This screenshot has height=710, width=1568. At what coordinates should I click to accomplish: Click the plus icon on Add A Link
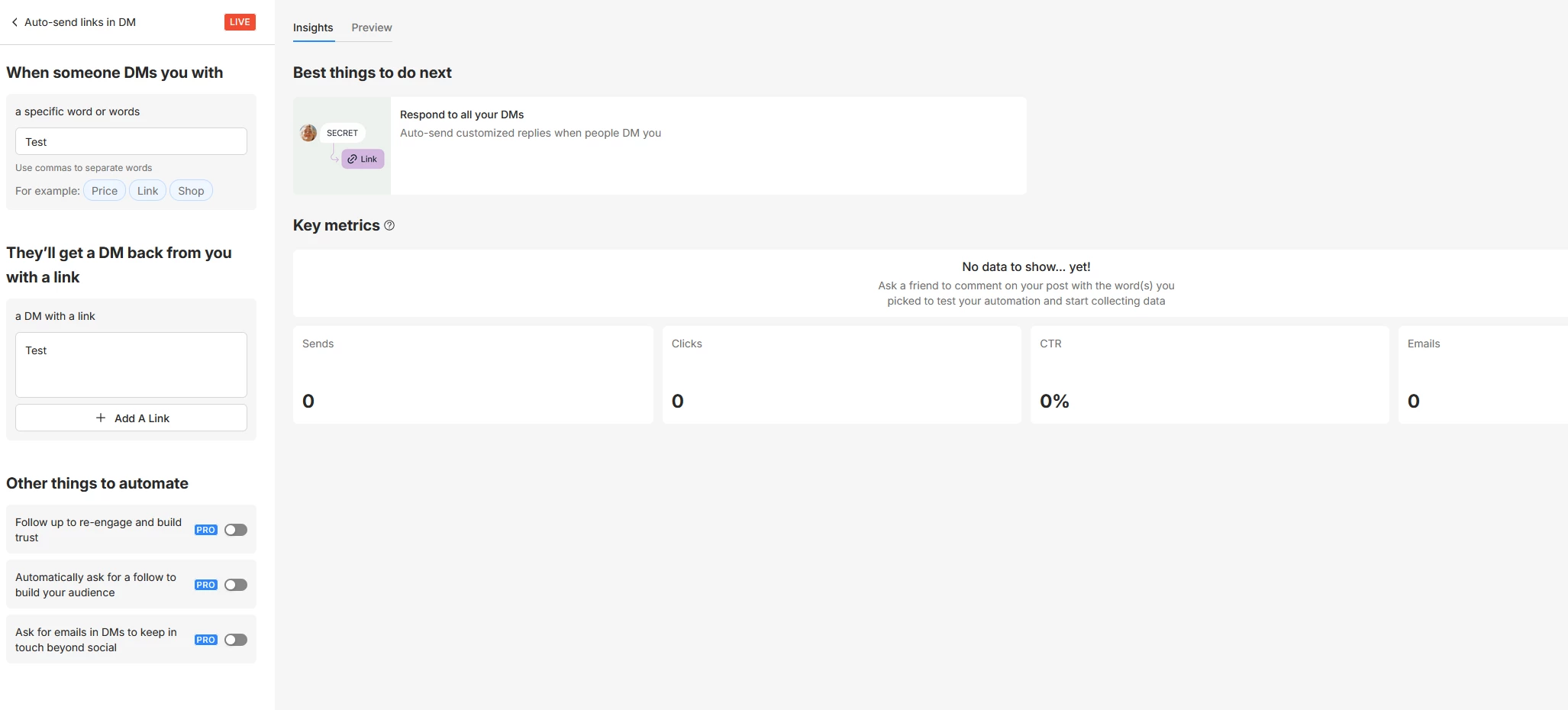pos(101,418)
